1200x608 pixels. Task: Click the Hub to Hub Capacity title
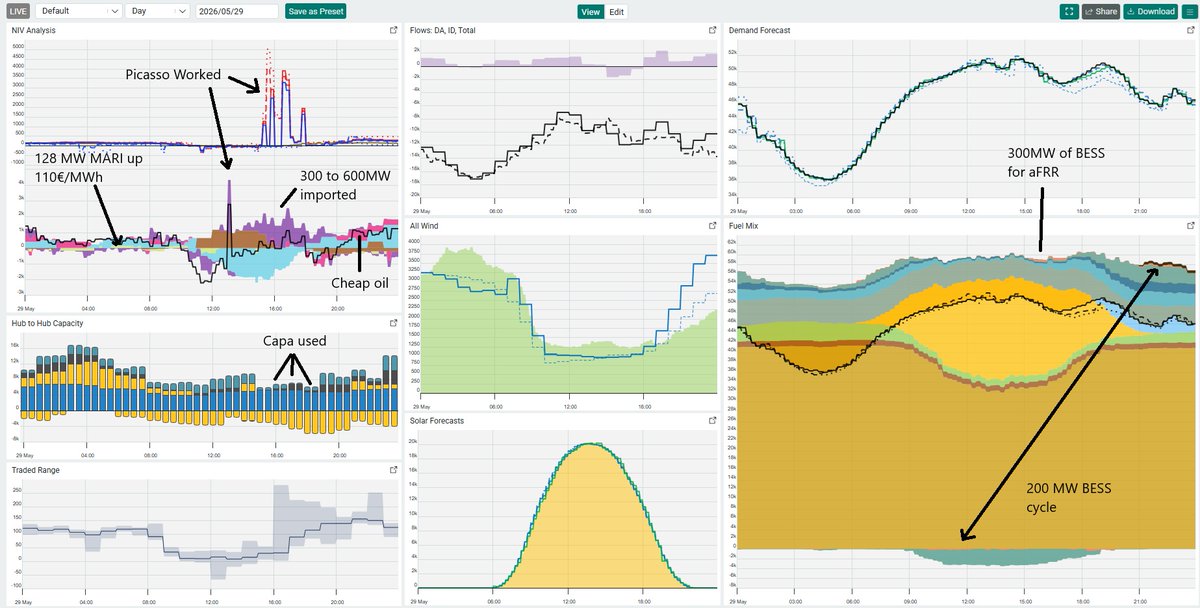(47, 324)
